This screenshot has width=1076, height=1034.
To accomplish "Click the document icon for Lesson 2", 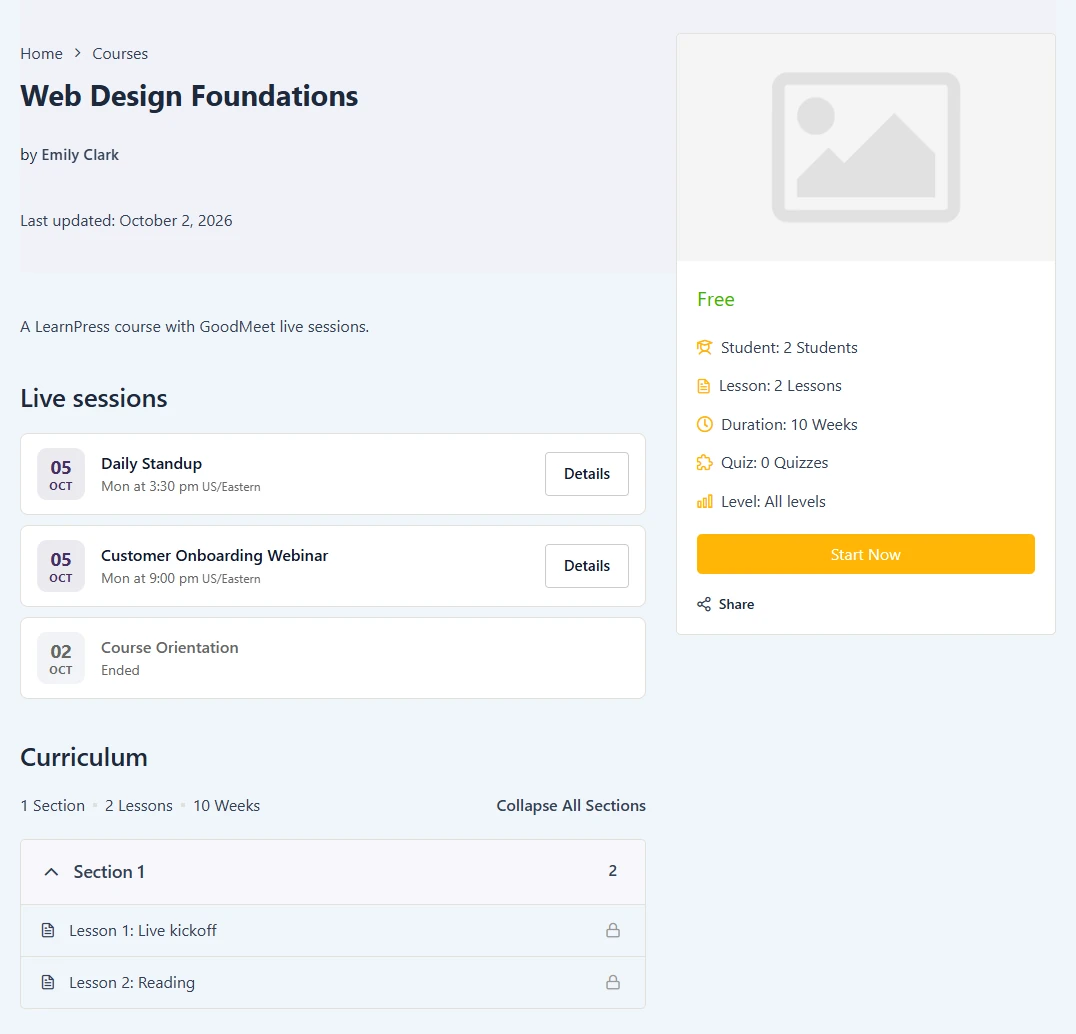I will coord(48,983).
